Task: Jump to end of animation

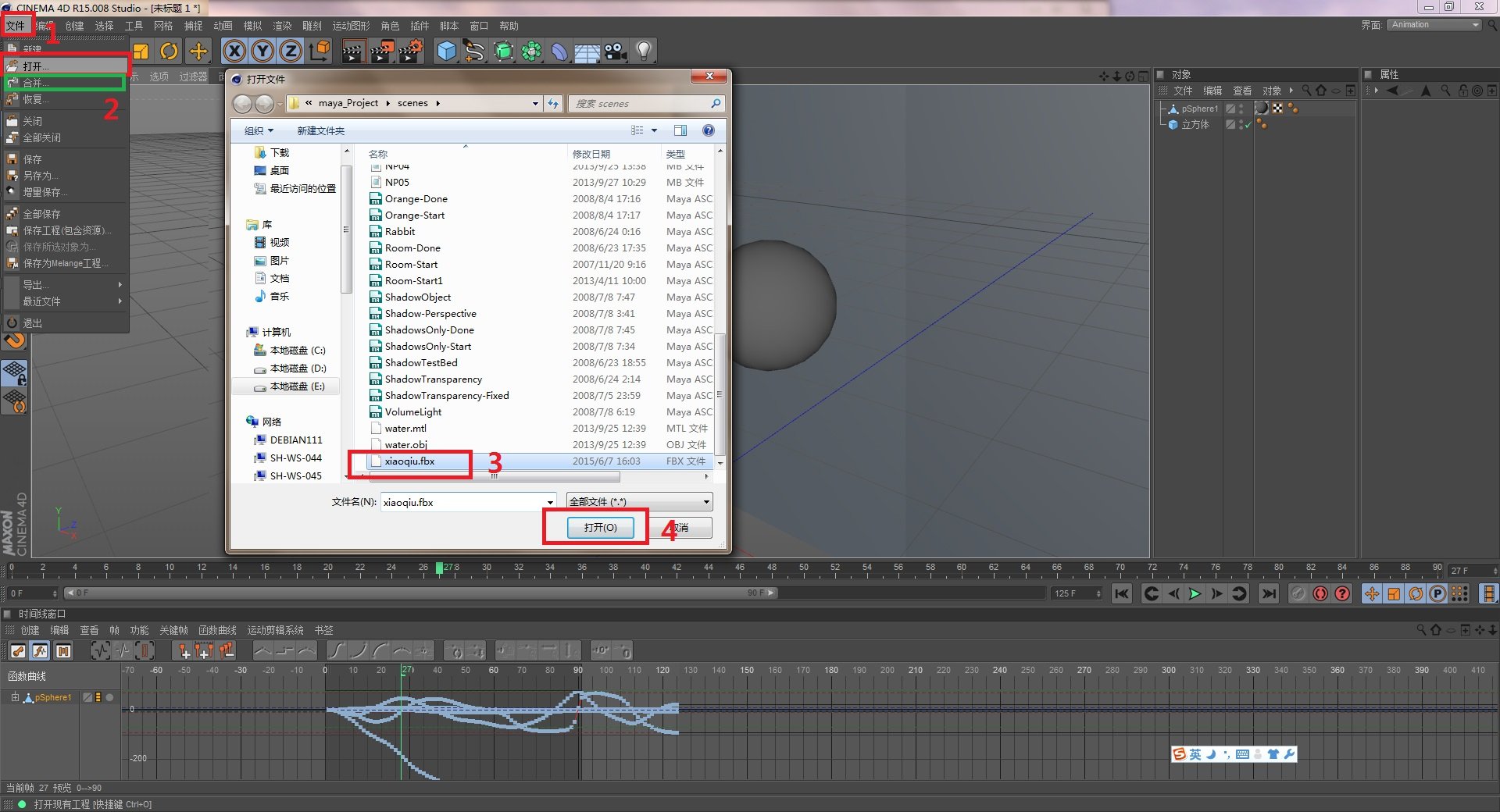Action: pos(1269,594)
